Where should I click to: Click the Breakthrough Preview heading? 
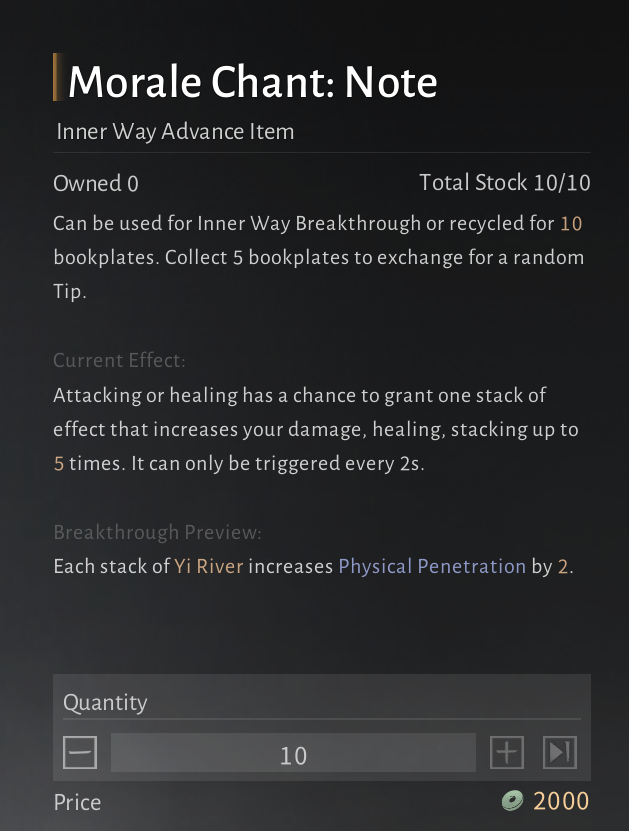tap(157, 532)
